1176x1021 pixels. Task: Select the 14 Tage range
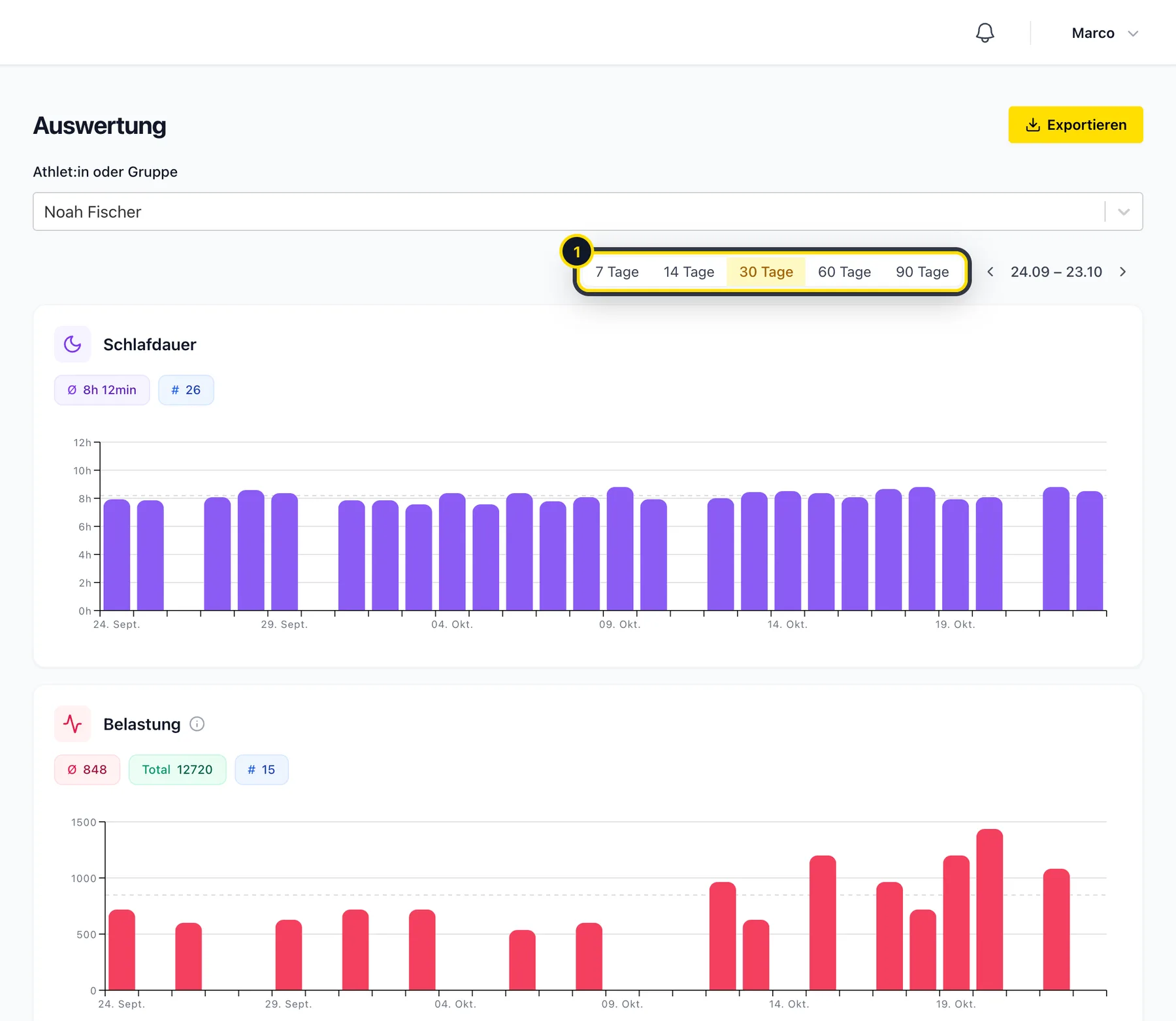coord(689,272)
